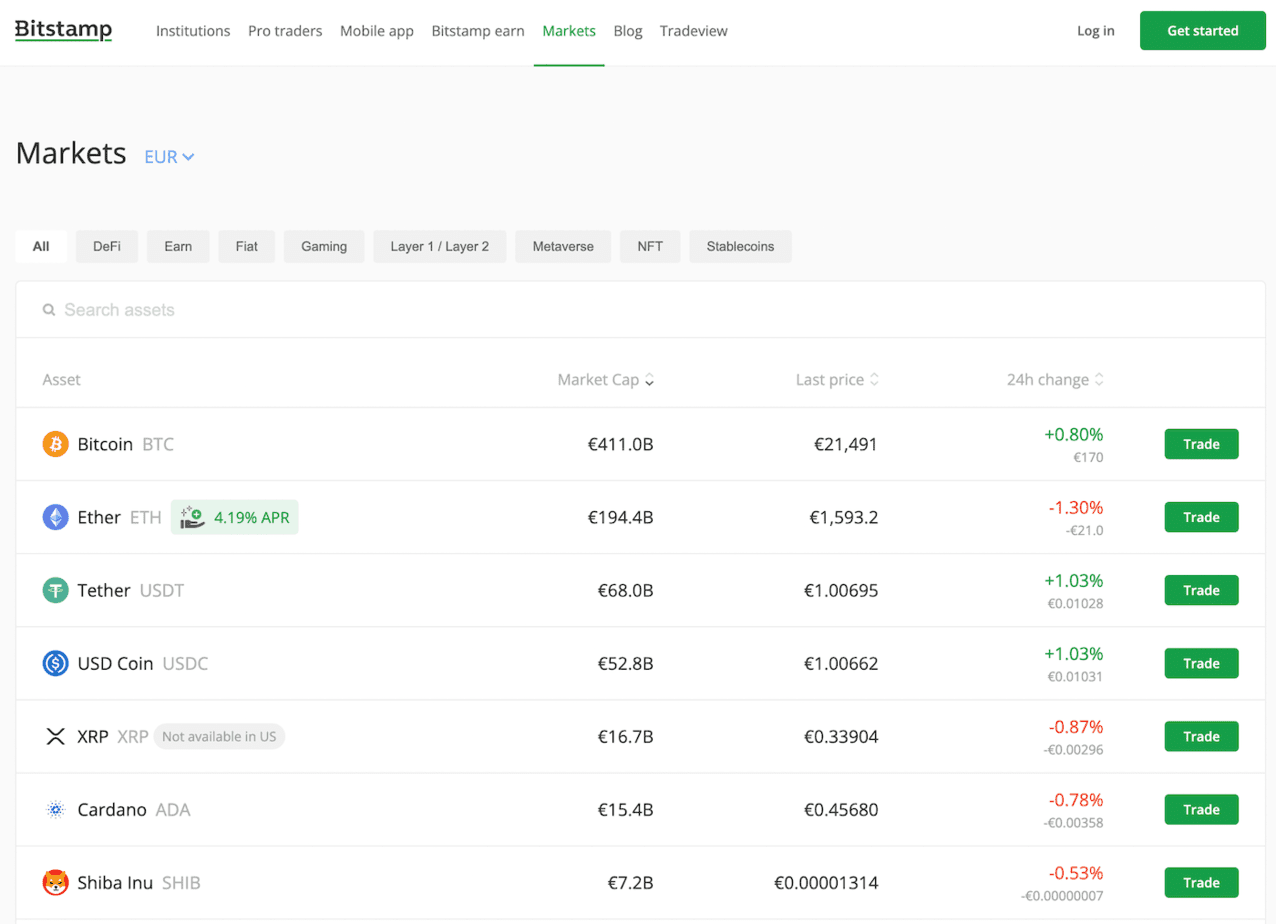1276x924 pixels.
Task: Filter assets by Fiat
Action: [x=247, y=246]
